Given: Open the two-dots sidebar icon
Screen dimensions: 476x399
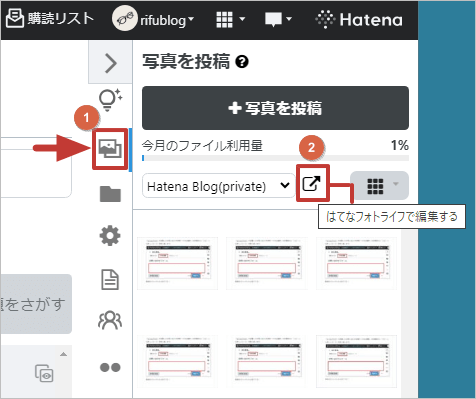Looking at the screenshot, I should pyautogui.click(x=110, y=367).
